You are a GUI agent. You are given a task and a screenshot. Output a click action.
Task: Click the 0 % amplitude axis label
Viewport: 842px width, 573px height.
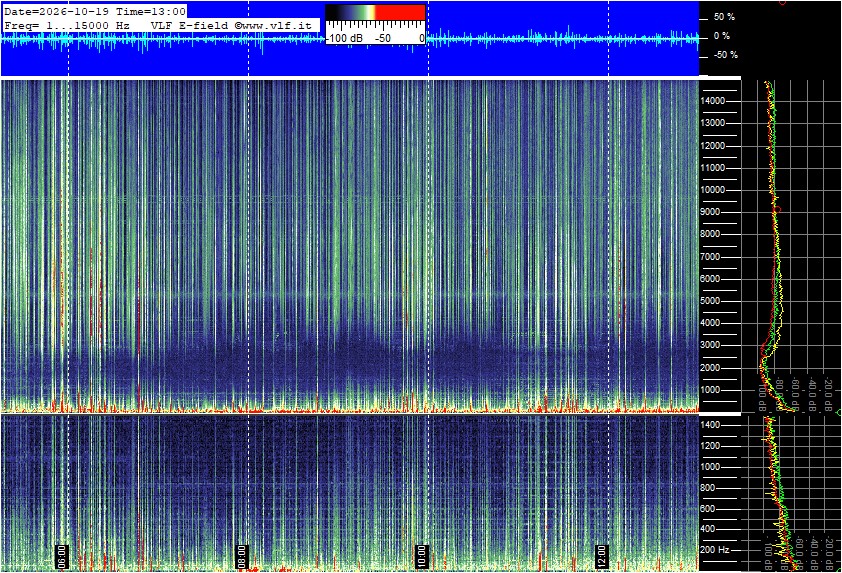click(x=722, y=36)
